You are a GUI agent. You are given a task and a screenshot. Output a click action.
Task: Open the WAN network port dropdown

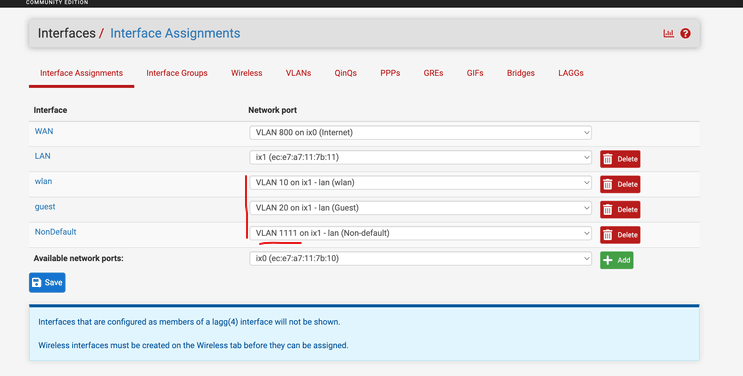point(420,132)
